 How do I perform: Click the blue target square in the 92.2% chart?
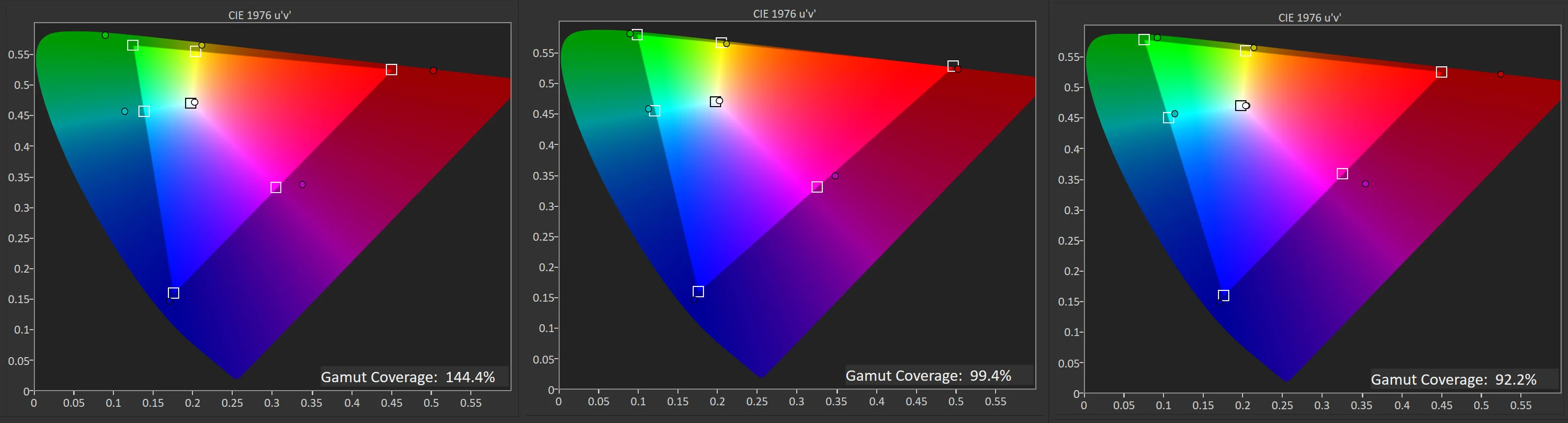tap(1223, 296)
